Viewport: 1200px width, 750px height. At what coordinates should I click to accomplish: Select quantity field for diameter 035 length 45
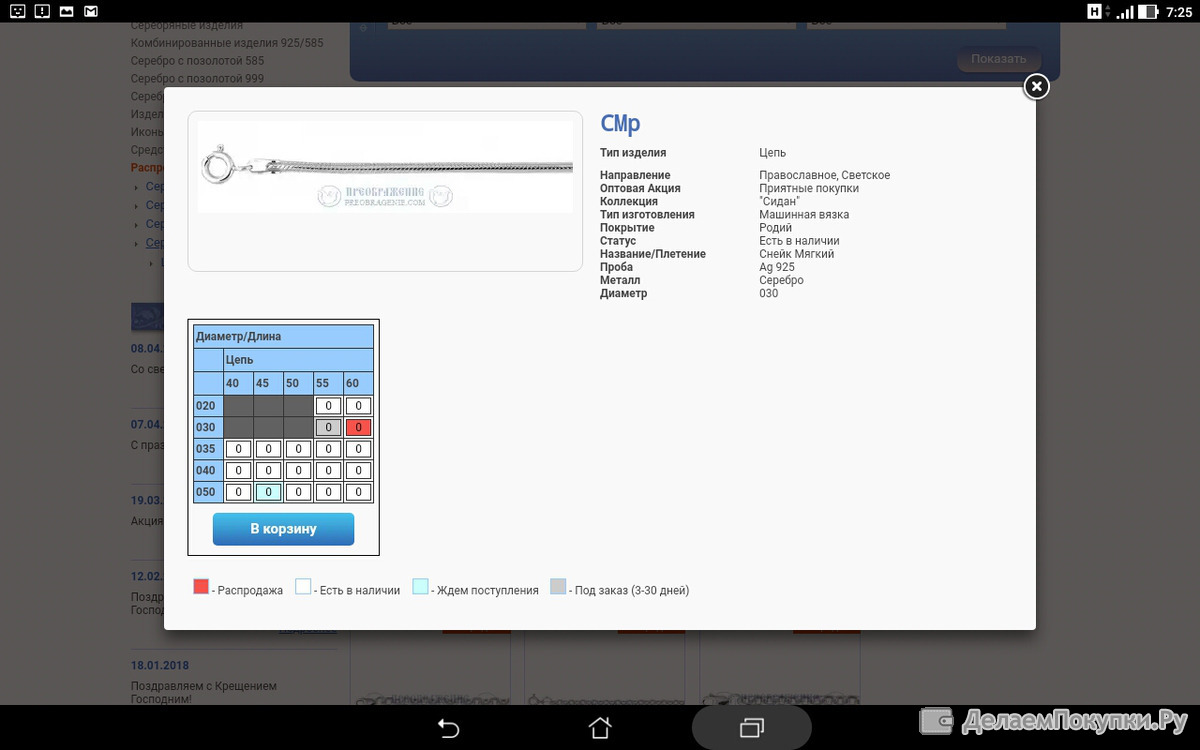pos(268,449)
